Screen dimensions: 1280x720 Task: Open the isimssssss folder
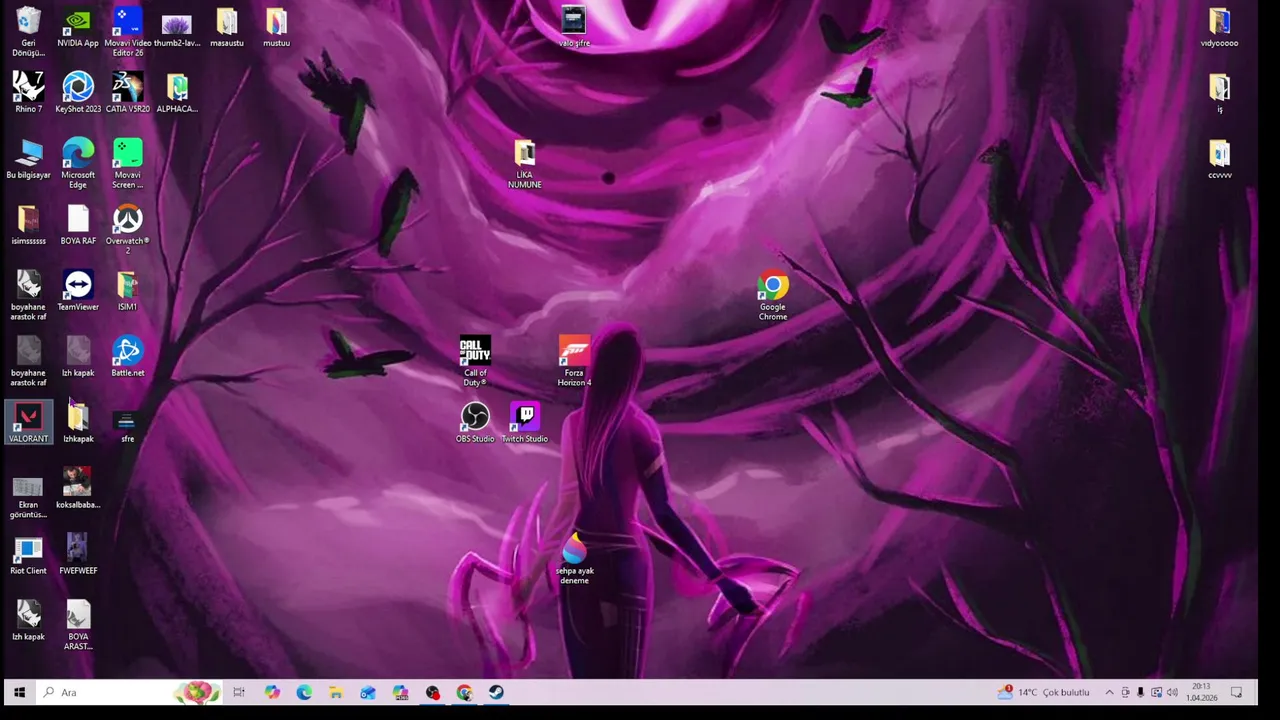pyautogui.click(x=28, y=225)
